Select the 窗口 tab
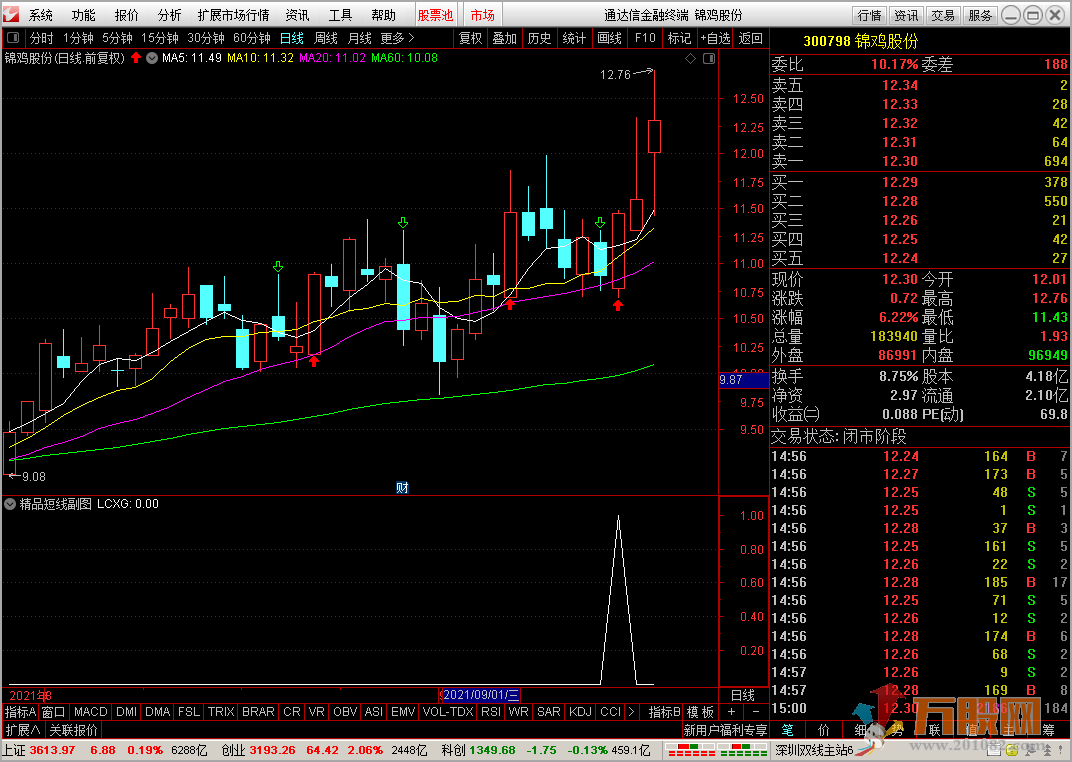Image resolution: width=1072 pixels, height=762 pixels. (x=53, y=712)
